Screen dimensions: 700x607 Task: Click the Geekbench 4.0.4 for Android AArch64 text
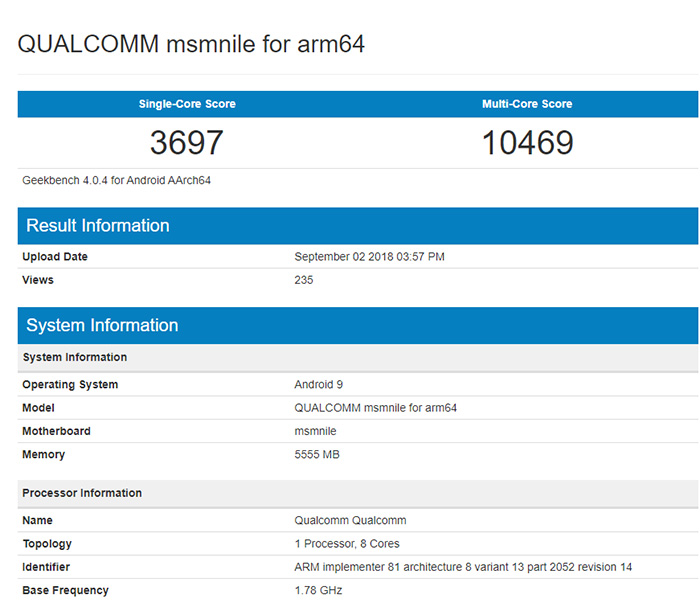point(116,181)
